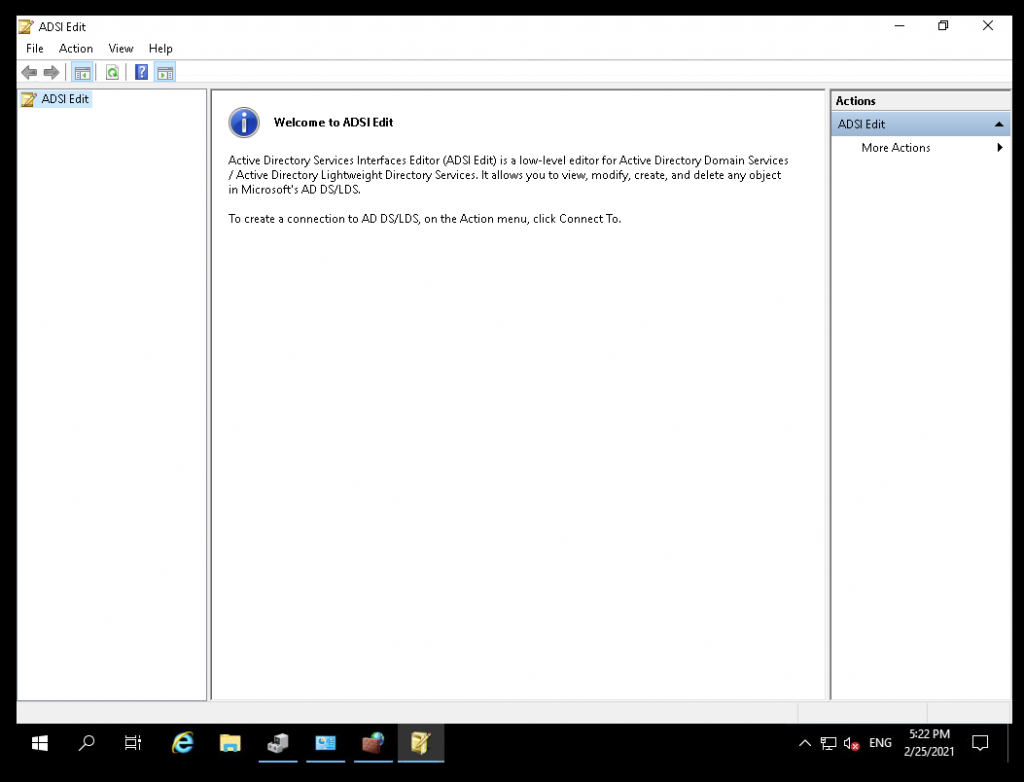
Task: Open the notification center icon
Action: pyautogui.click(x=980, y=743)
